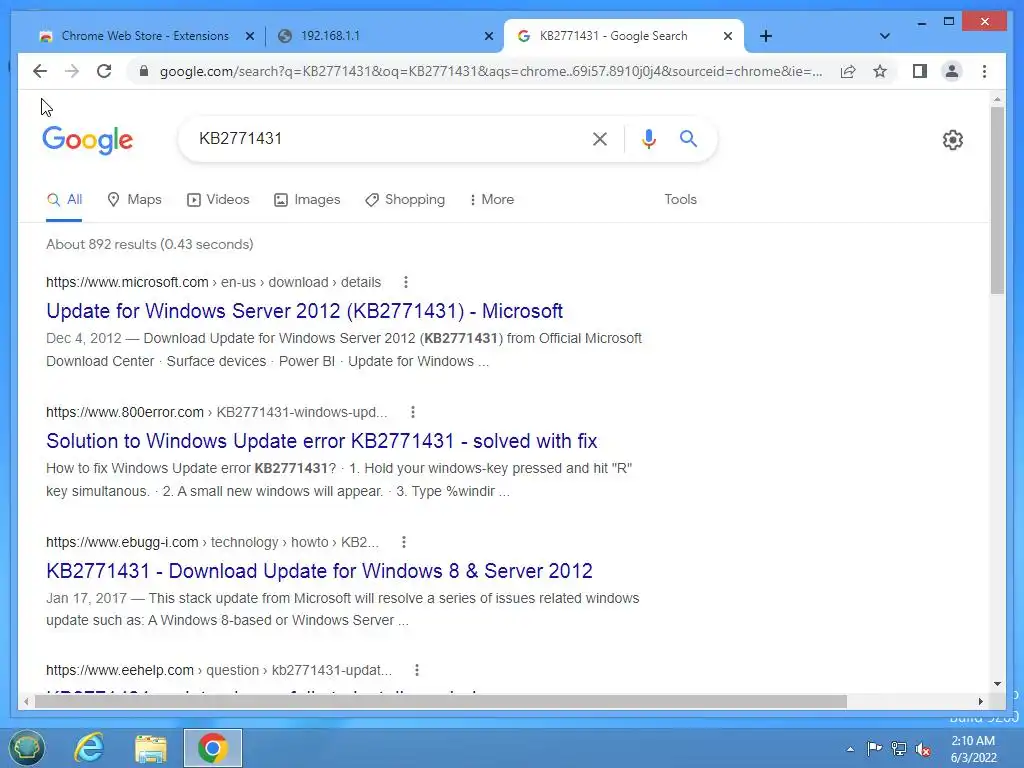The height and width of the screenshot is (768, 1024).
Task: Close the KB2771431 Google Search tab
Action: coord(728,36)
